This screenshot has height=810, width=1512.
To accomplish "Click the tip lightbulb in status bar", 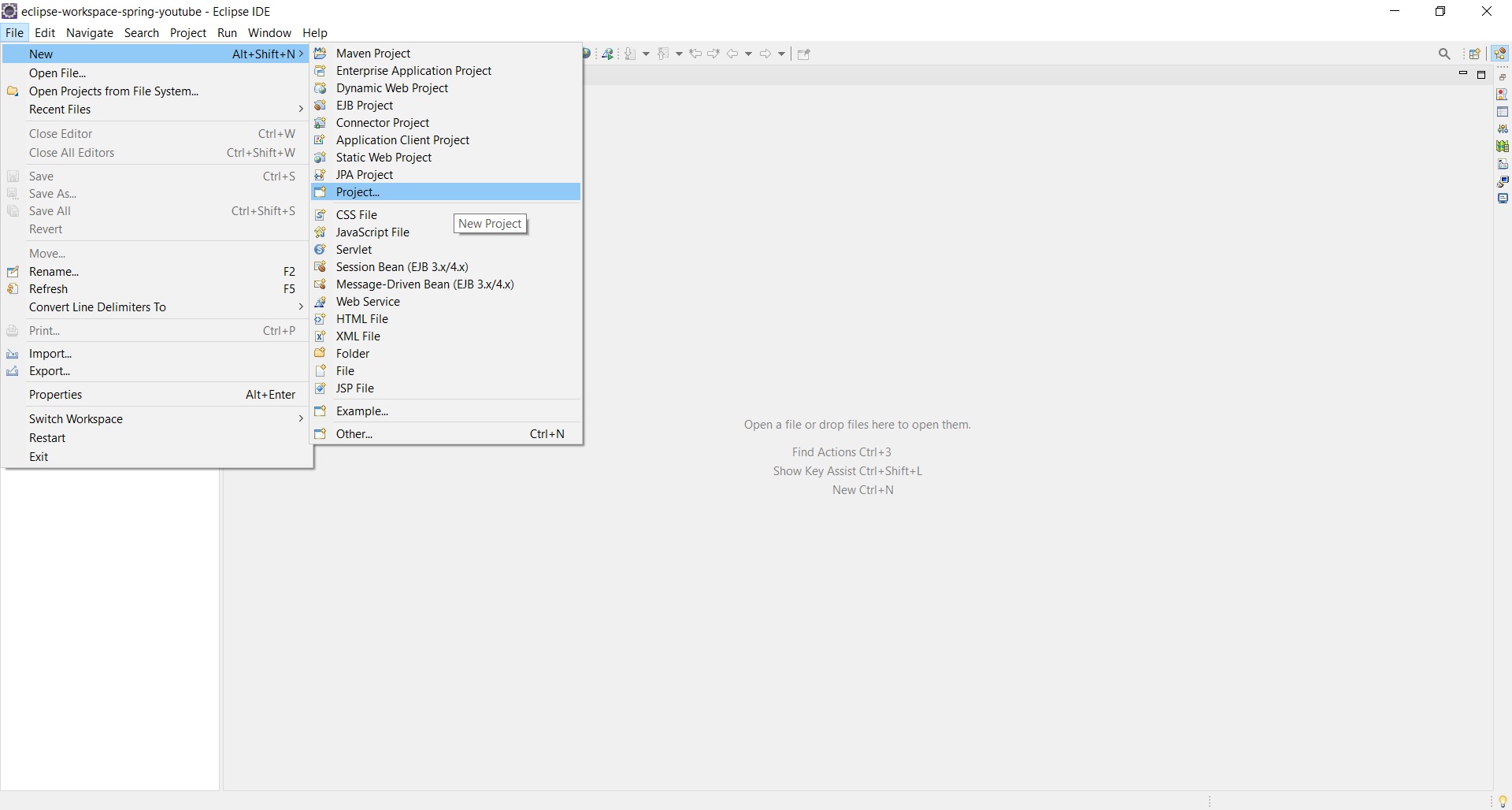I will pos(1503,801).
